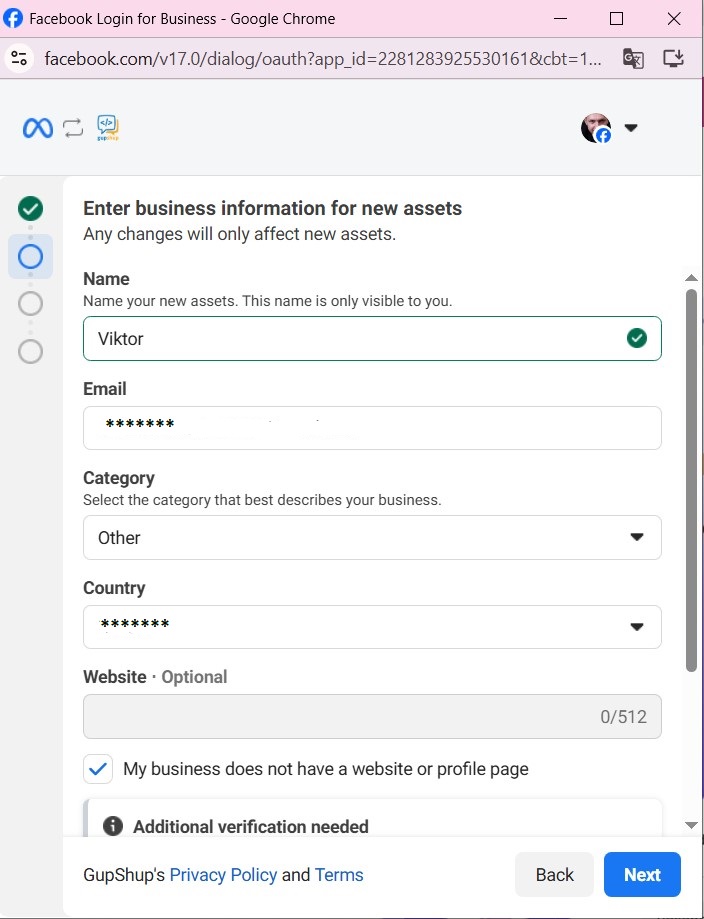The width and height of the screenshot is (704, 919).
Task: Open the Category dropdown showing Other
Action: (x=372, y=537)
